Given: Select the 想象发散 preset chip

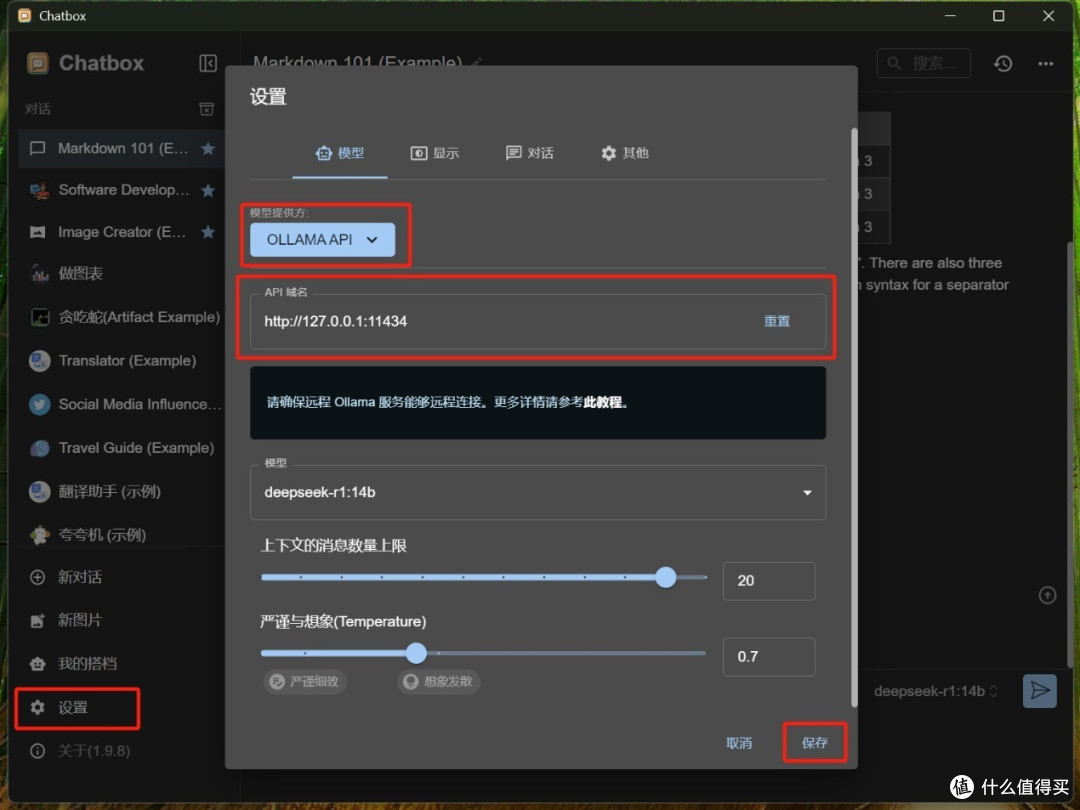Looking at the screenshot, I should point(439,681).
